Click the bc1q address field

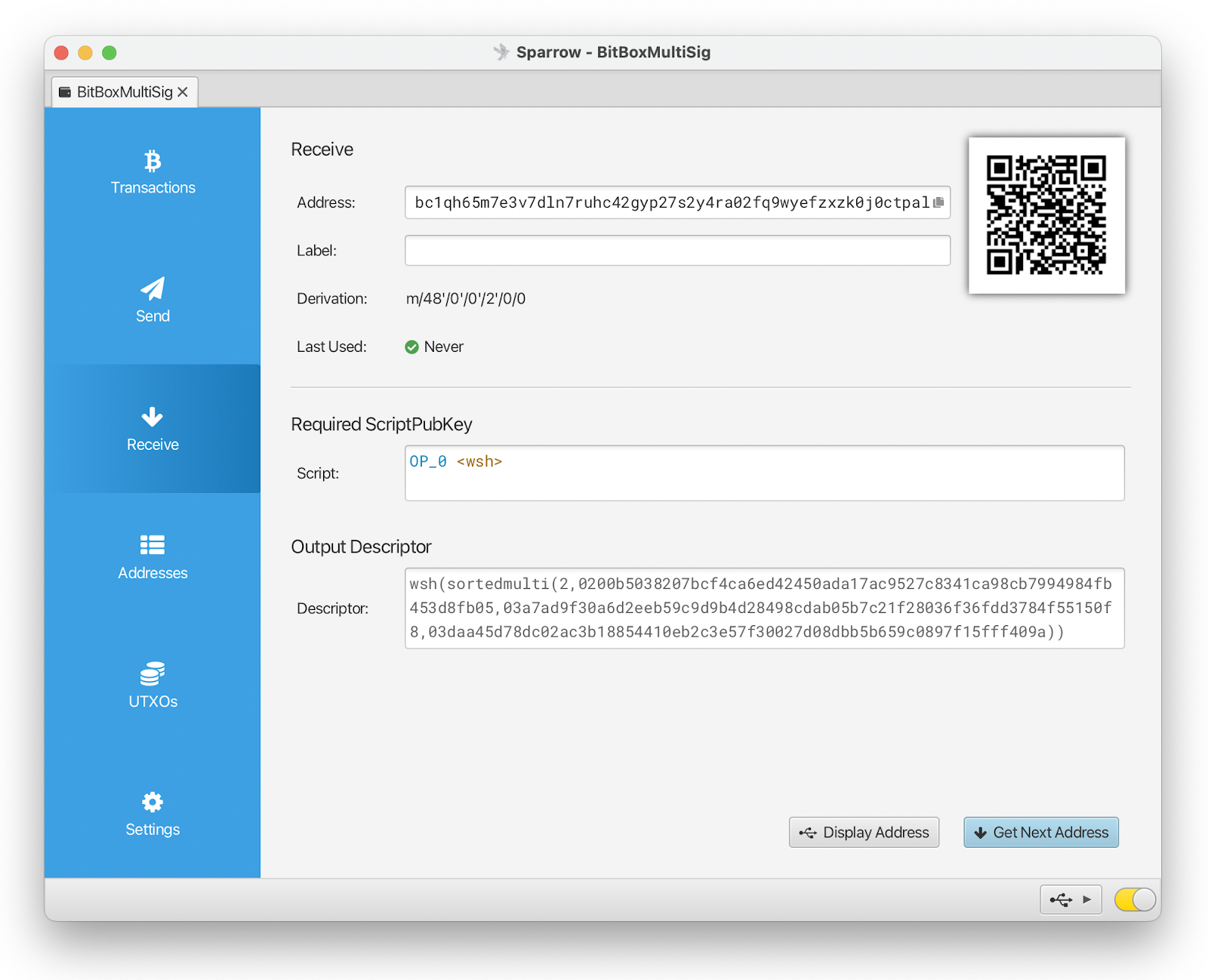click(x=677, y=202)
